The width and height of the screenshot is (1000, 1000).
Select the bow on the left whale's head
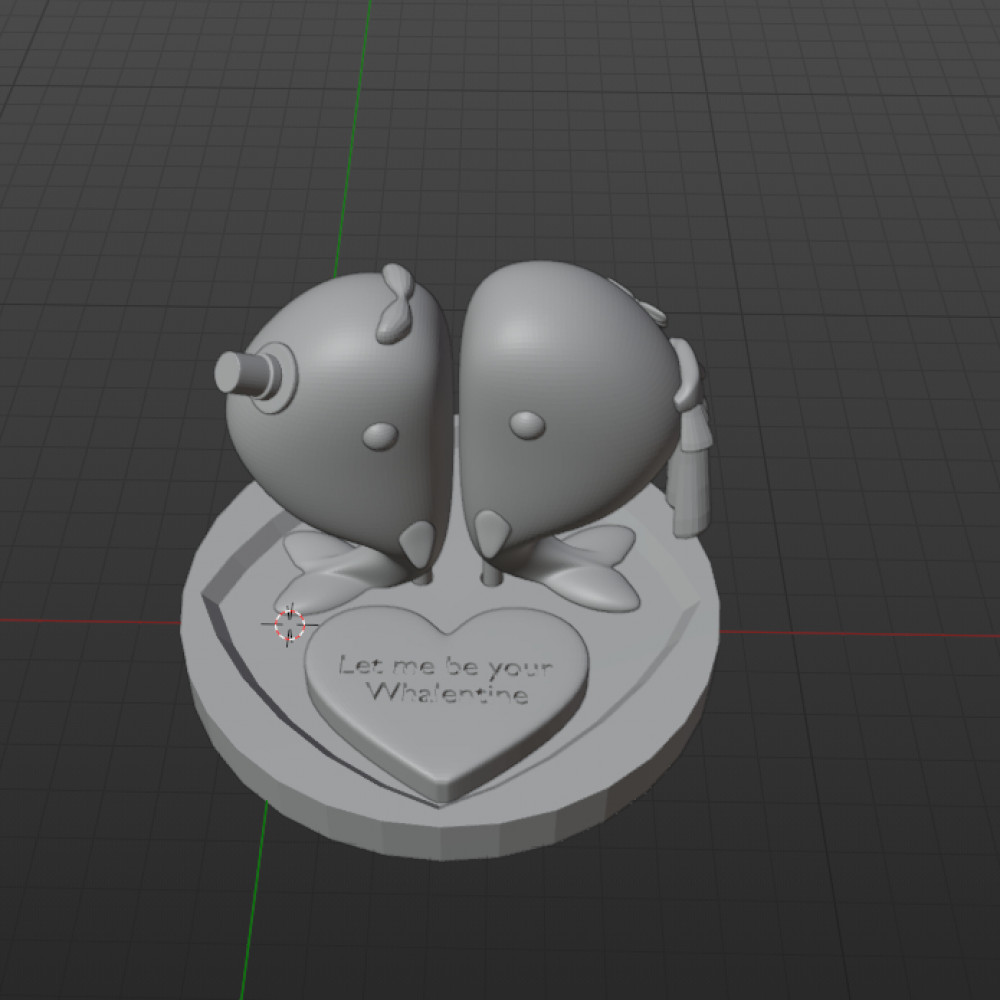(x=394, y=302)
